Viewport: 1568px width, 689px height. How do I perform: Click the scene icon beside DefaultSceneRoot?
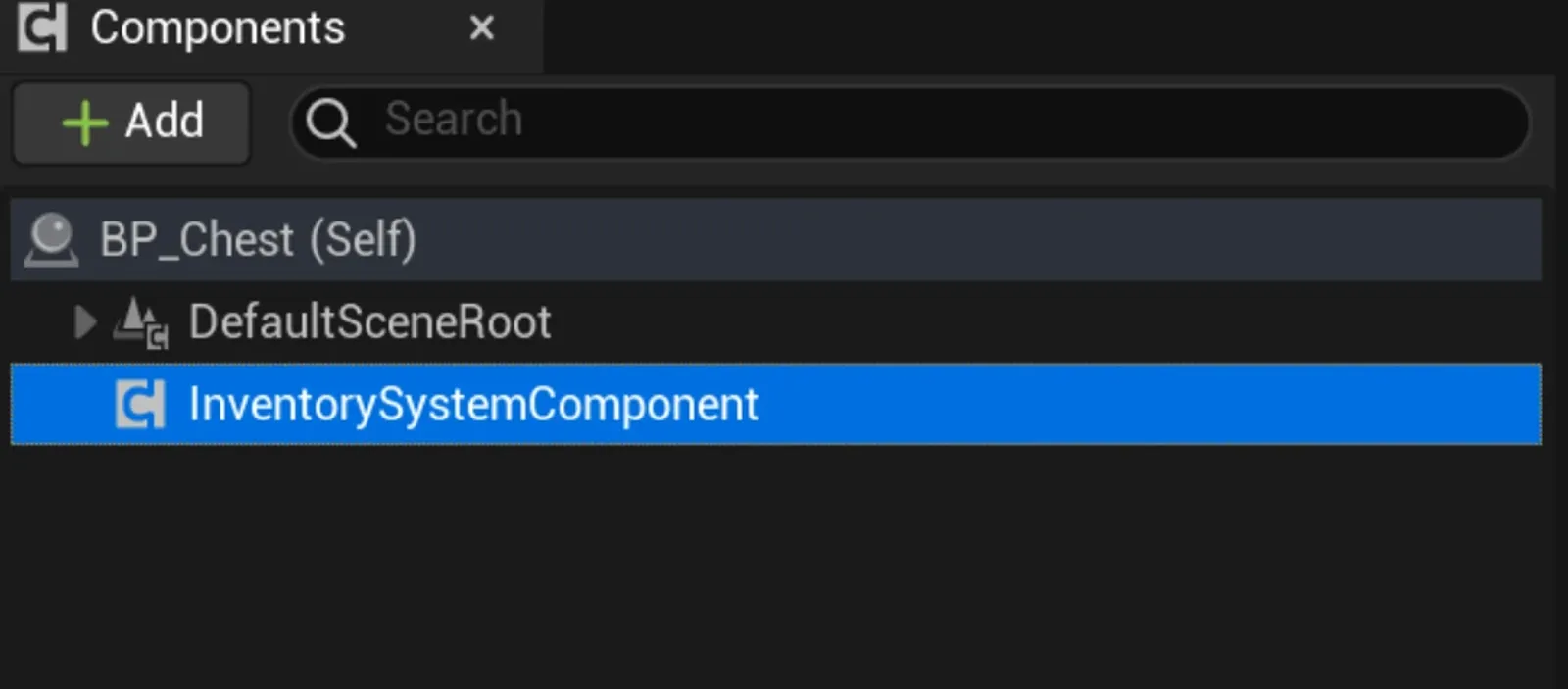click(135, 321)
